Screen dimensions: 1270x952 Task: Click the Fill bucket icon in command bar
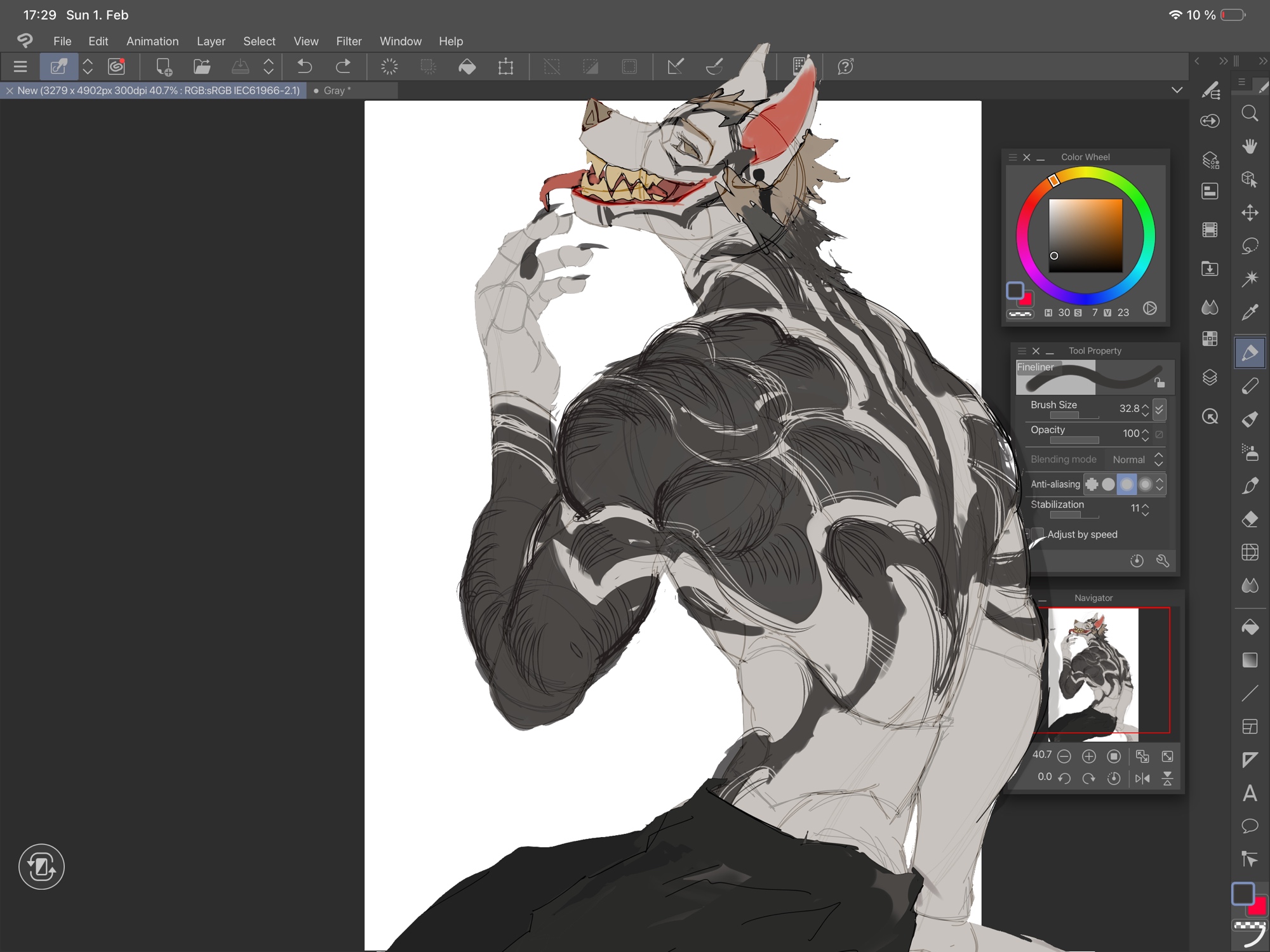point(467,67)
